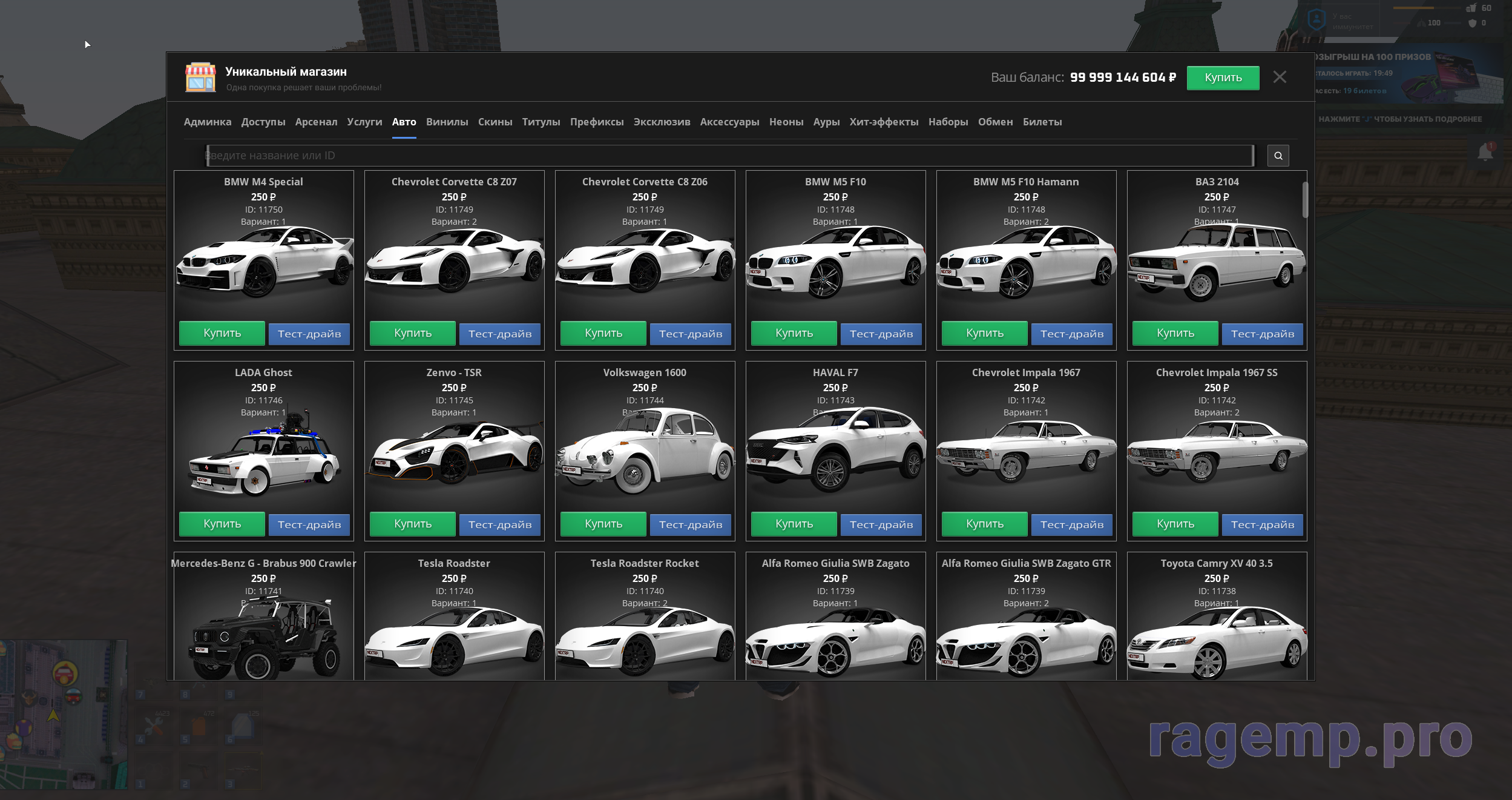Image resolution: width=1512 pixels, height=800 pixels.
Task: Click the Volkswagen 1600 Beetle image
Action: (645, 451)
